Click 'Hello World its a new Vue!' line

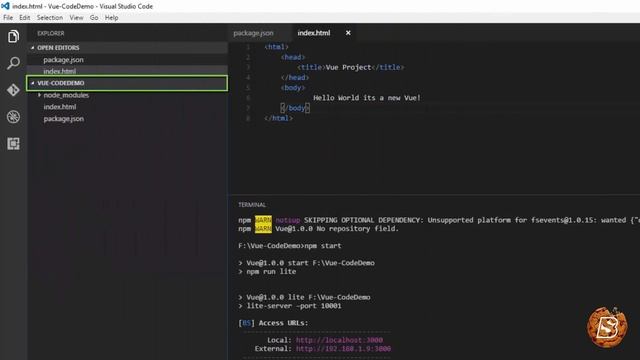[367, 98]
